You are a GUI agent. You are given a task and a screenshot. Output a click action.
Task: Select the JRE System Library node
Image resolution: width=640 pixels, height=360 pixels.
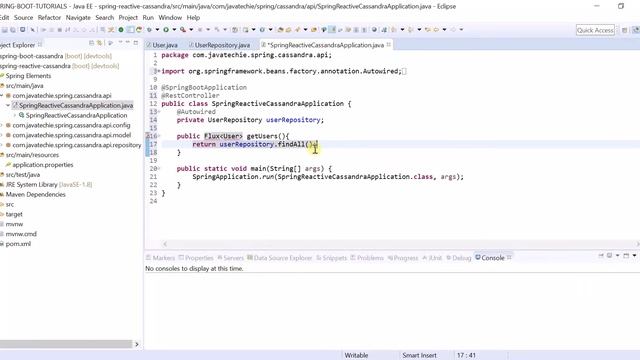tap(48, 184)
